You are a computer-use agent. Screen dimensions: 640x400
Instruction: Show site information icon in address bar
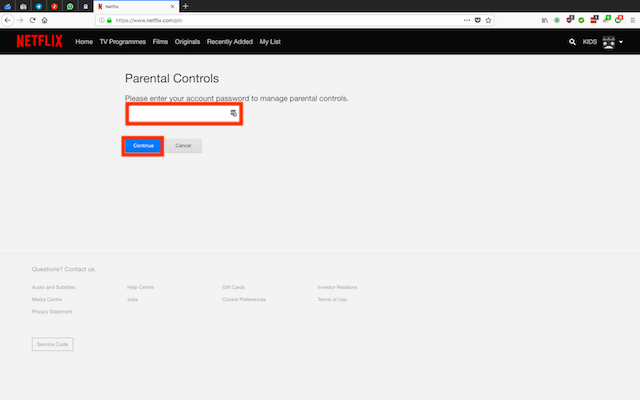tap(101, 20)
